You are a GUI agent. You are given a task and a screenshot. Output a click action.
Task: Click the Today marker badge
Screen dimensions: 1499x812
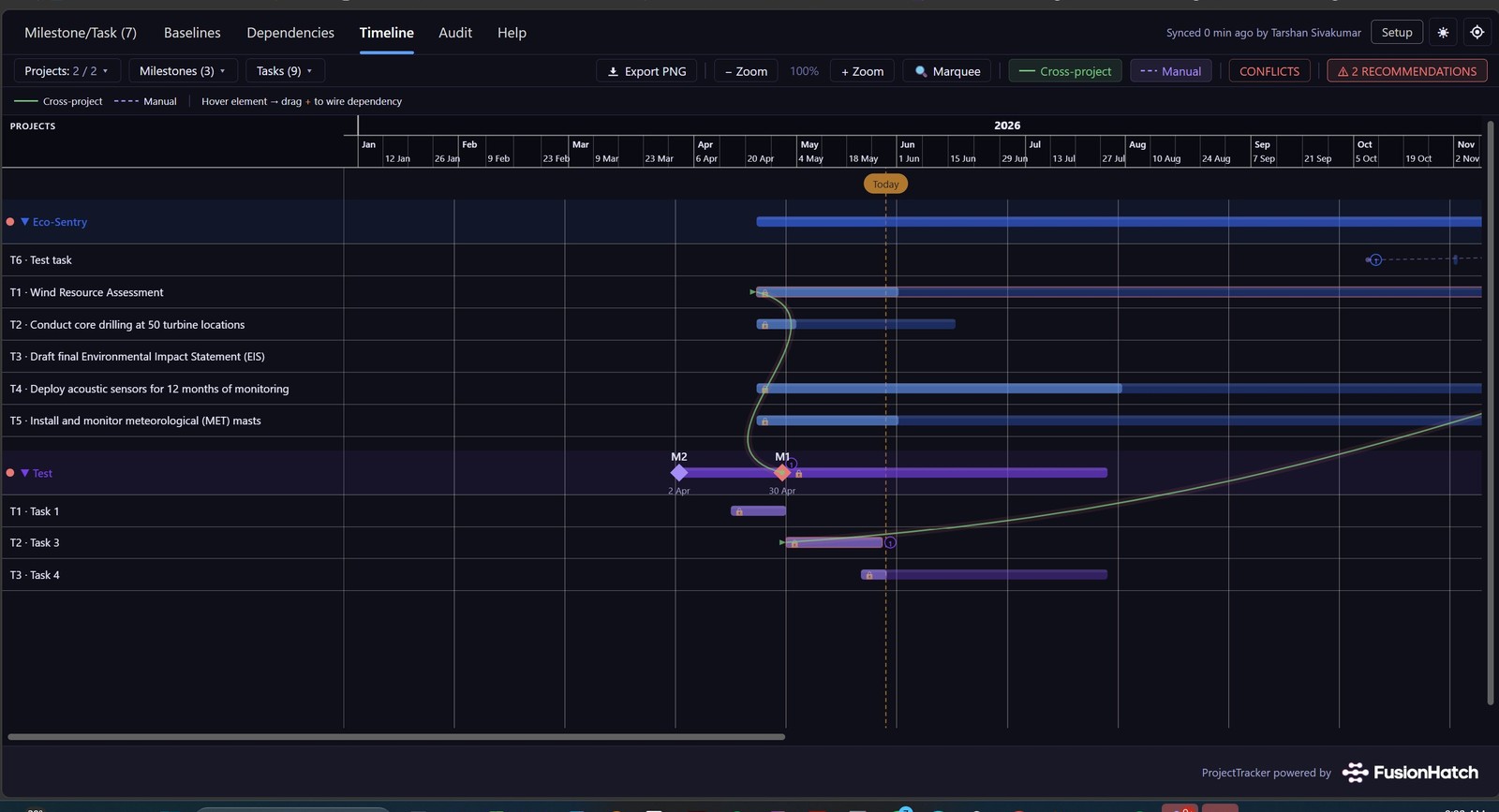885,184
